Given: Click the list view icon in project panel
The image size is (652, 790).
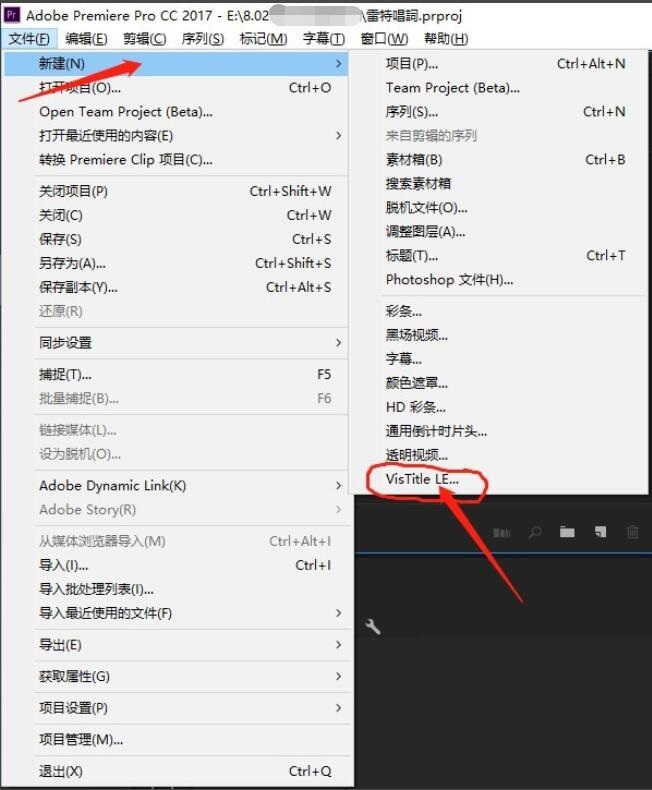Looking at the screenshot, I should click(501, 533).
